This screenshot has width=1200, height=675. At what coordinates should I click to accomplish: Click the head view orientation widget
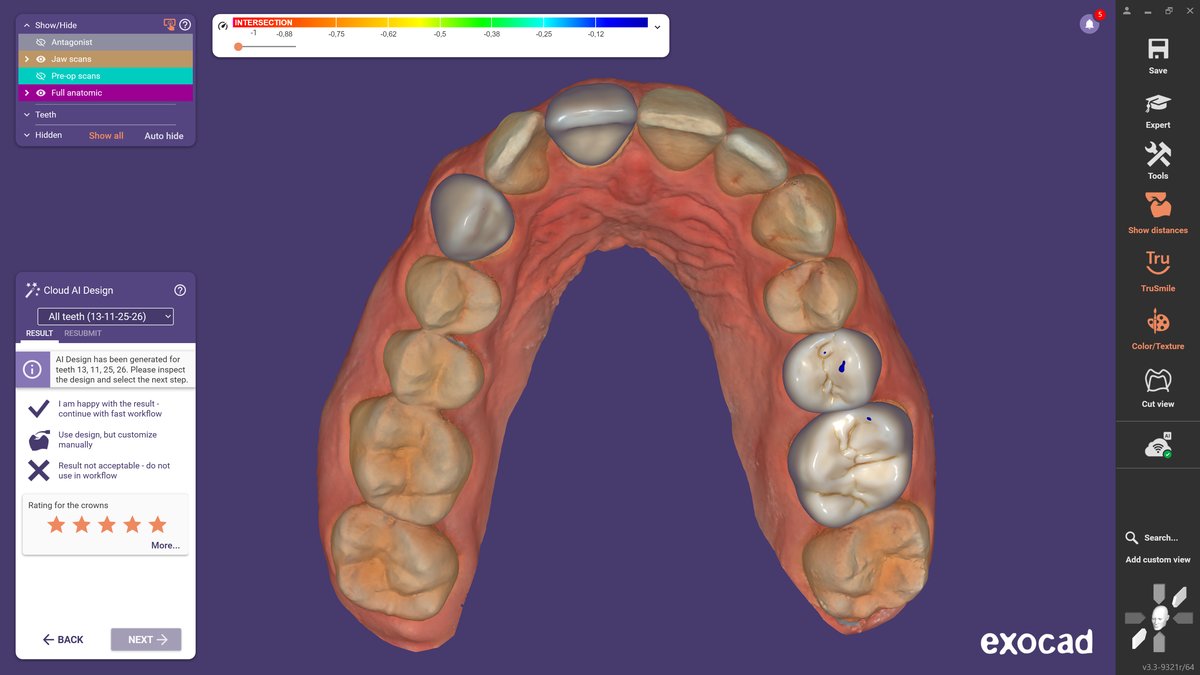pyautogui.click(x=1158, y=618)
